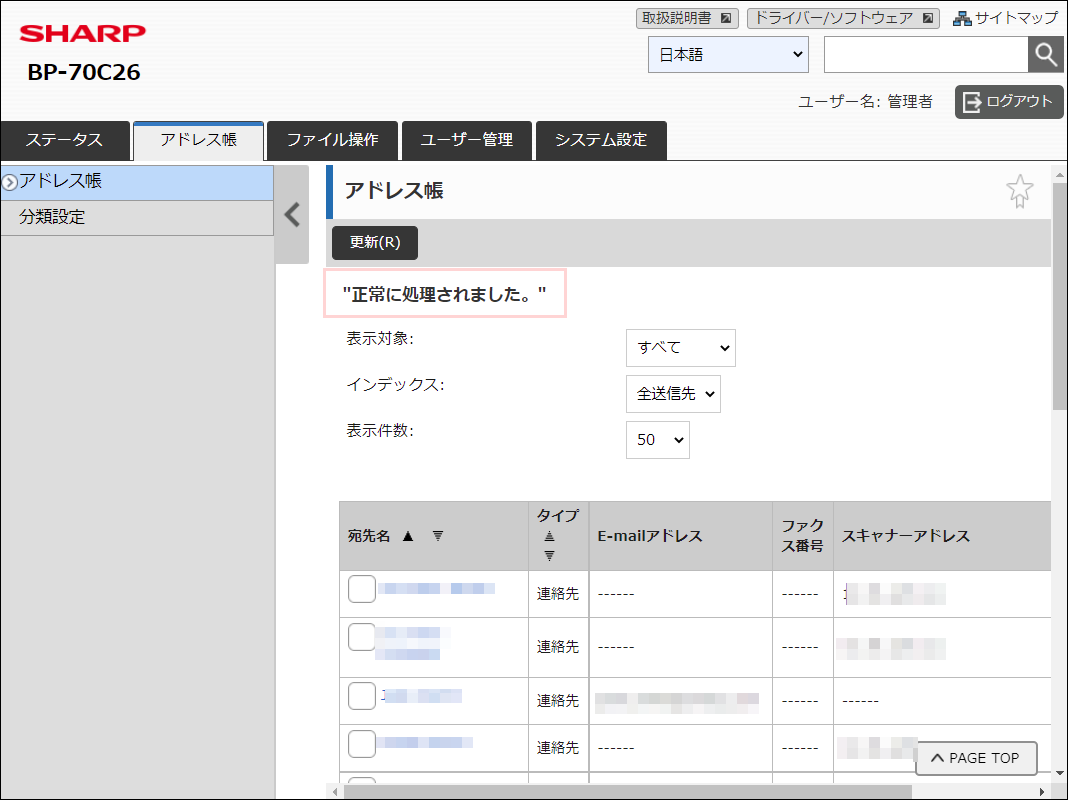
Task: Expand the 表示対象 すべて dropdown
Action: pos(680,348)
